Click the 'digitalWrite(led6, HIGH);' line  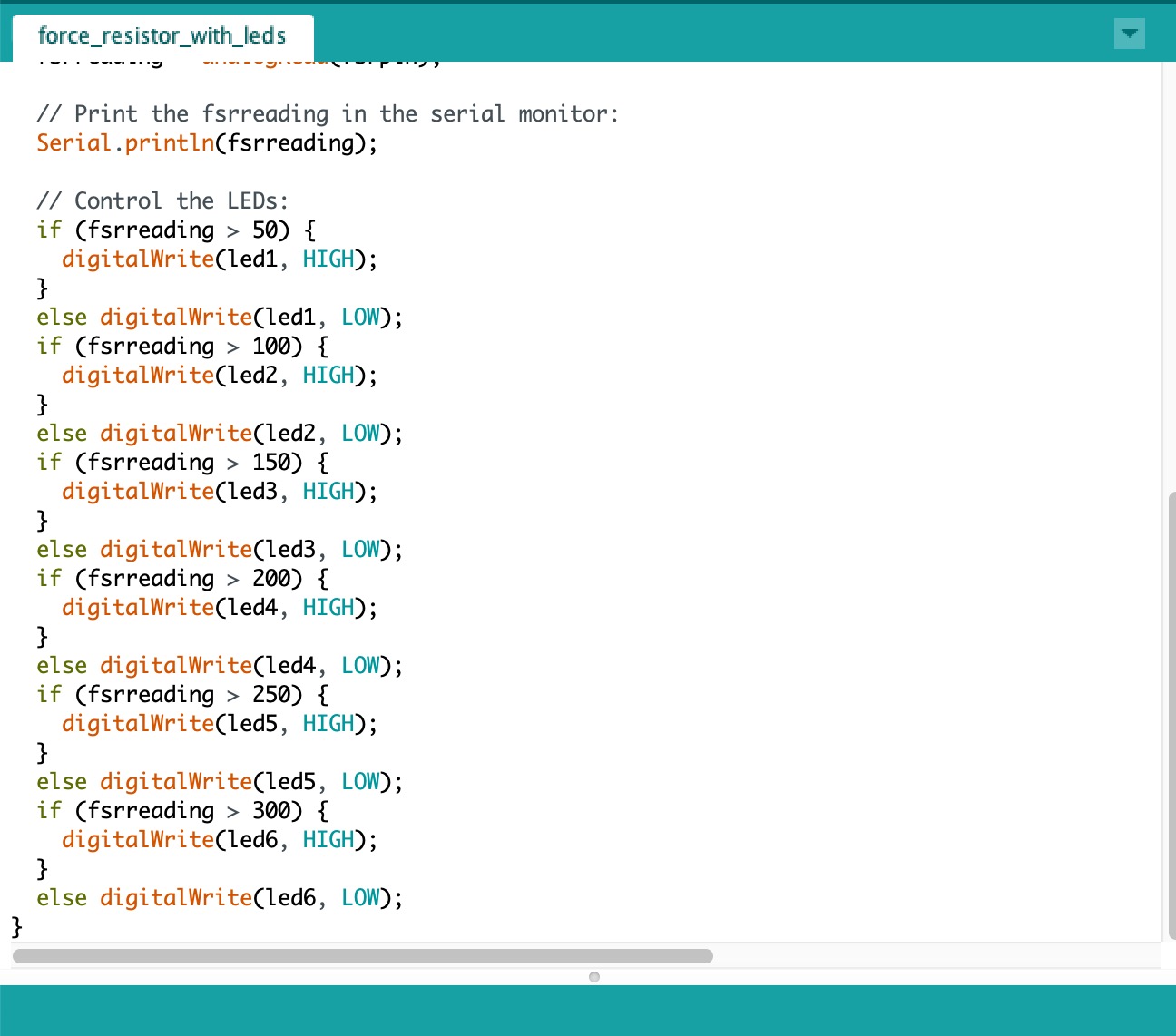220,840
